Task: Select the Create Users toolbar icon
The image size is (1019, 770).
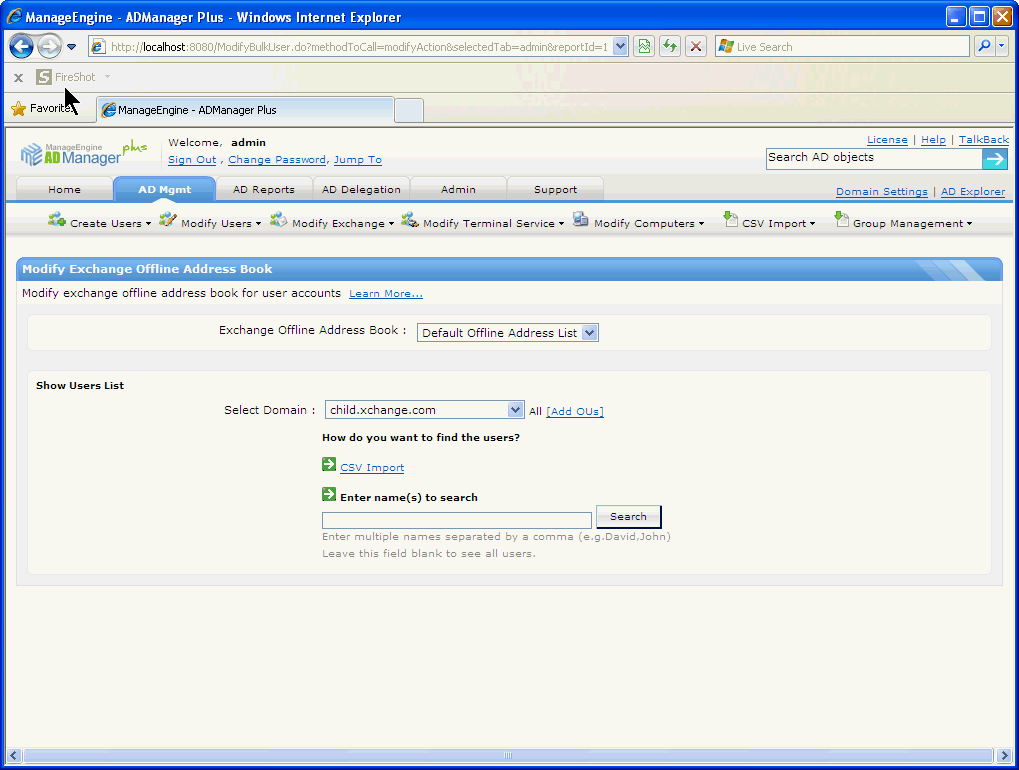Action: [56, 222]
